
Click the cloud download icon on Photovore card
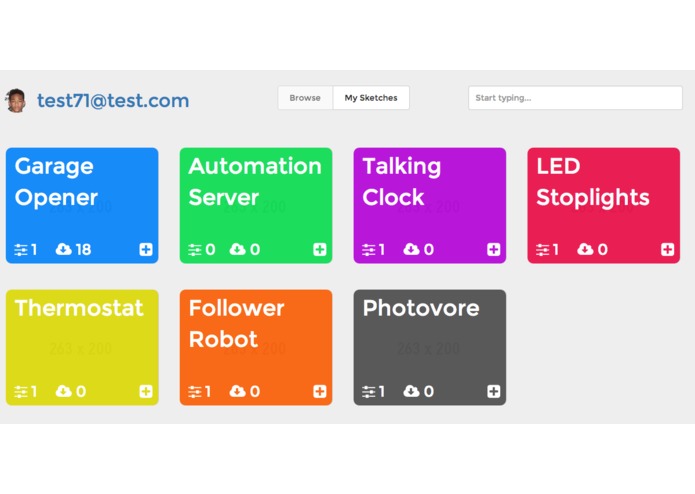(411, 391)
